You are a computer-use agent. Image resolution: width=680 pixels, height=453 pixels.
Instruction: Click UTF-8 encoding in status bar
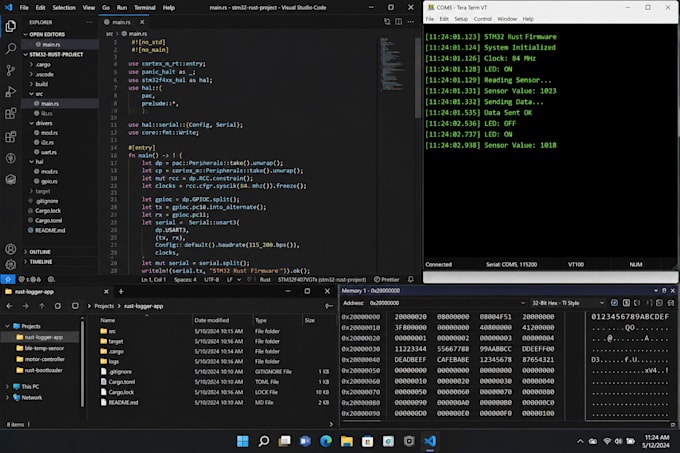click(x=212, y=280)
